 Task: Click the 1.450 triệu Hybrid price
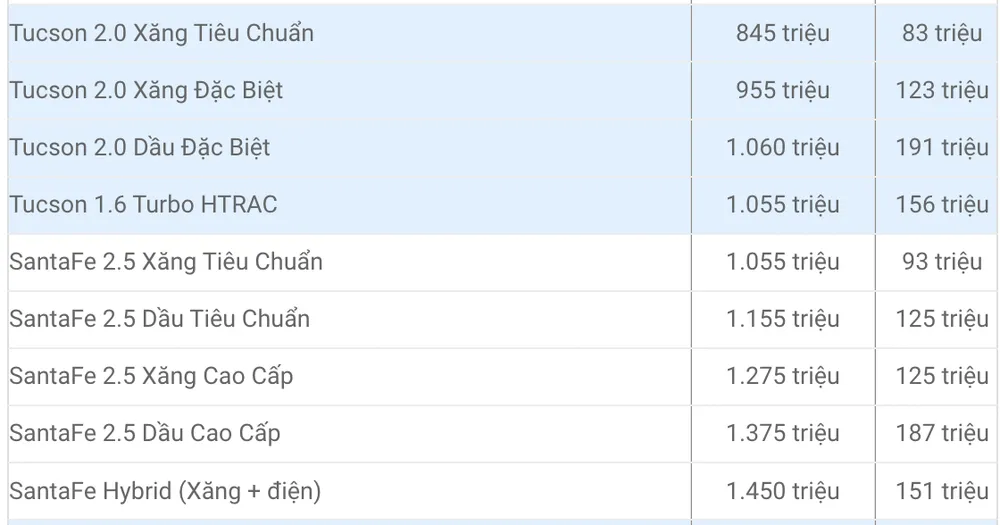click(782, 491)
